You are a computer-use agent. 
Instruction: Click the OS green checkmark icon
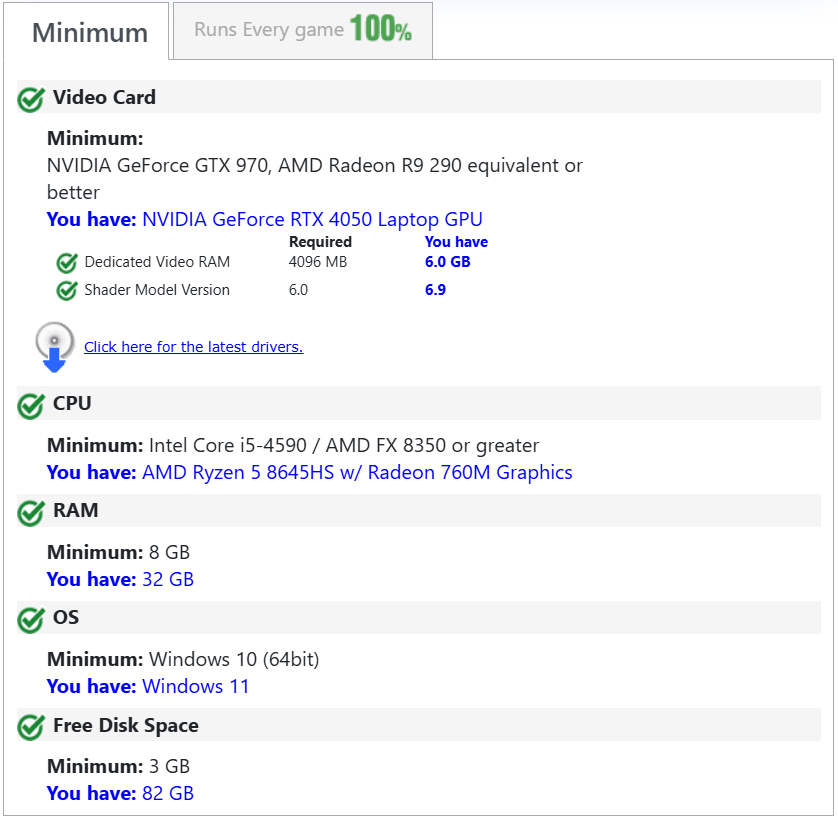(x=31, y=619)
